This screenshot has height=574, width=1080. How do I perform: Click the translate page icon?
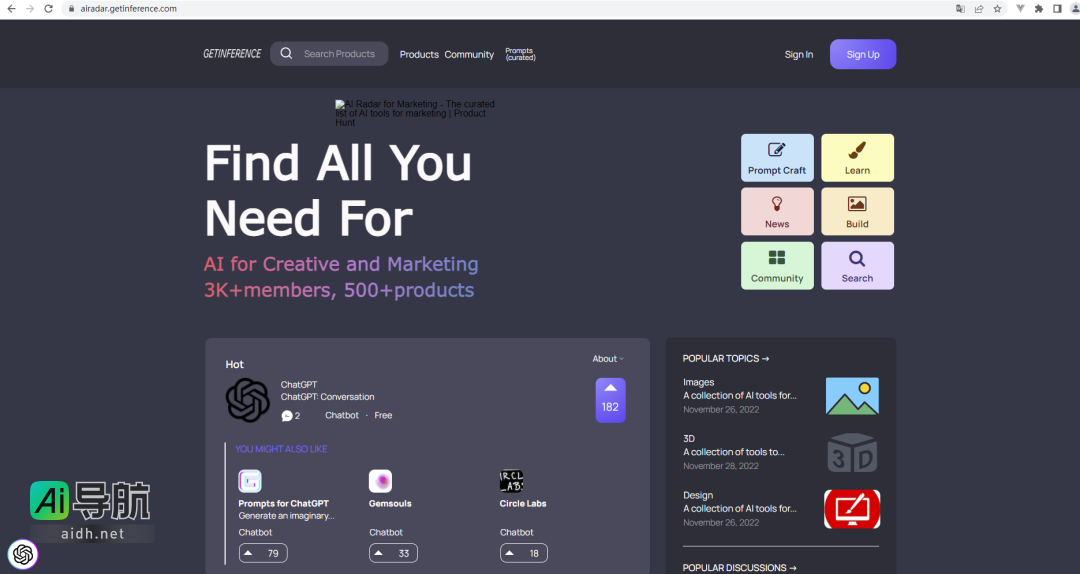960,9
